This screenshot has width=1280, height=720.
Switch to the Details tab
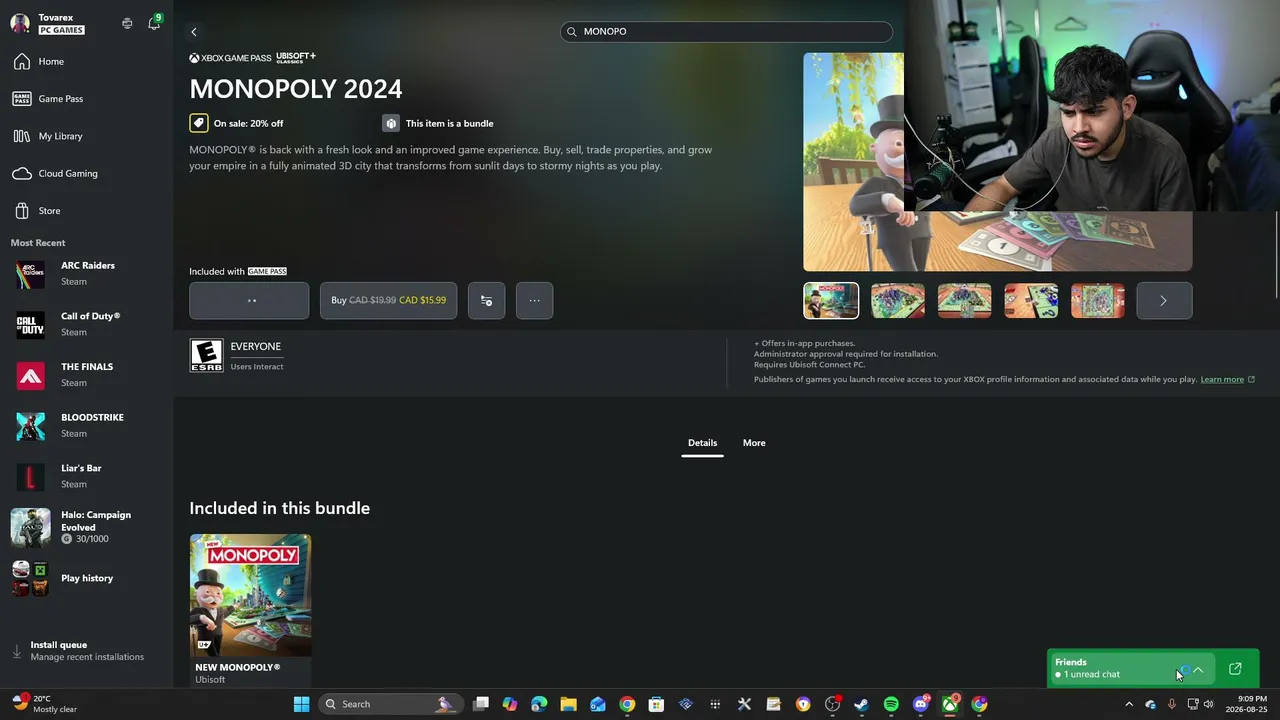(x=702, y=443)
